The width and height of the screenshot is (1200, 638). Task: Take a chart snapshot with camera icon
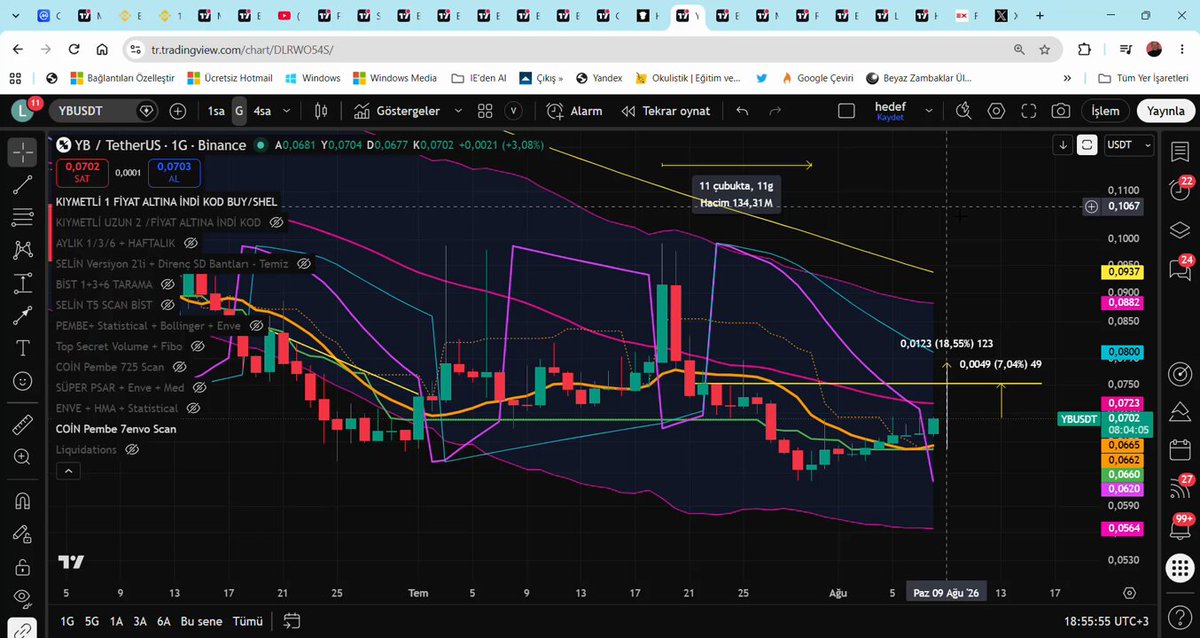point(1060,111)
